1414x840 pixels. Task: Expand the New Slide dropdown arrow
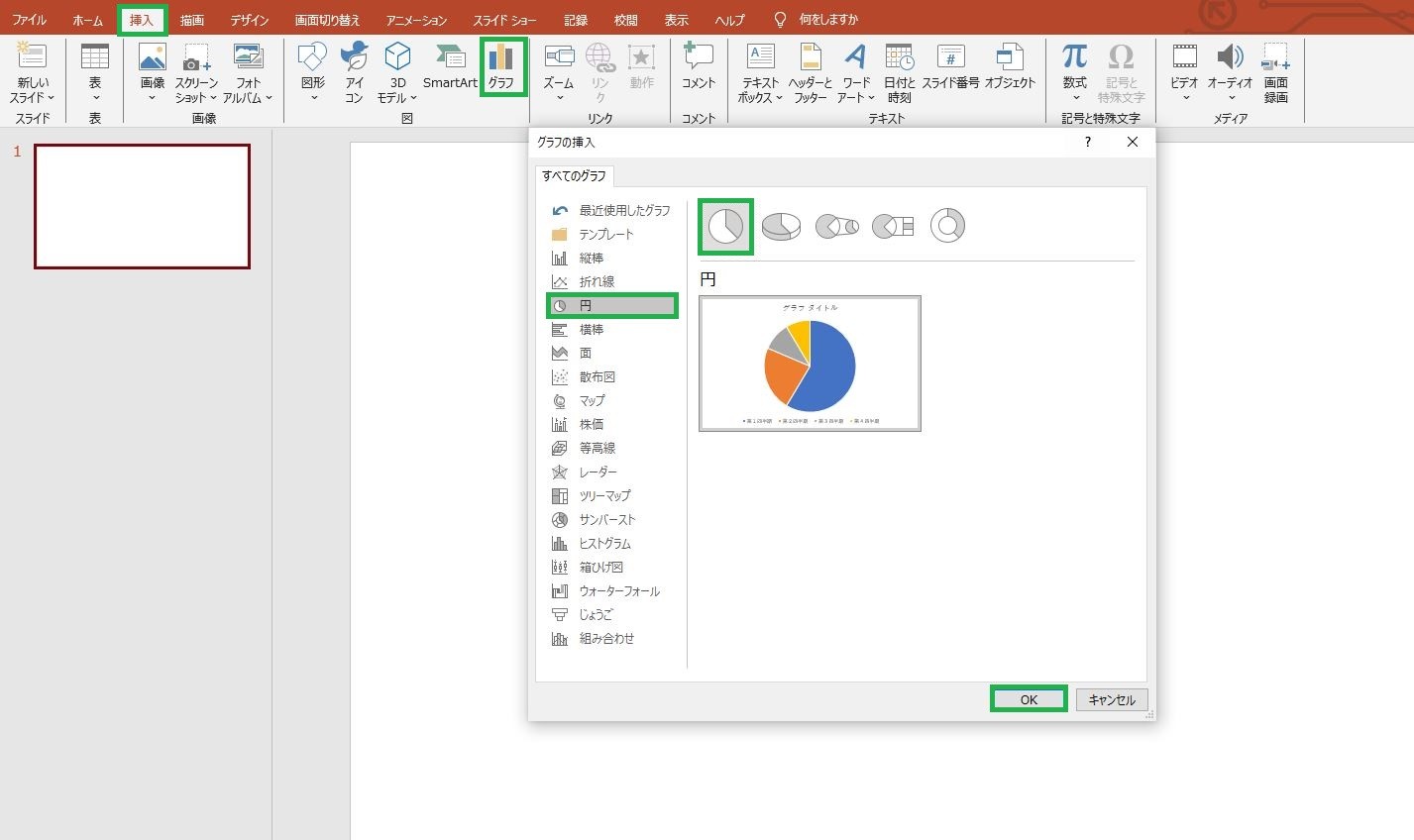point(51,98)
